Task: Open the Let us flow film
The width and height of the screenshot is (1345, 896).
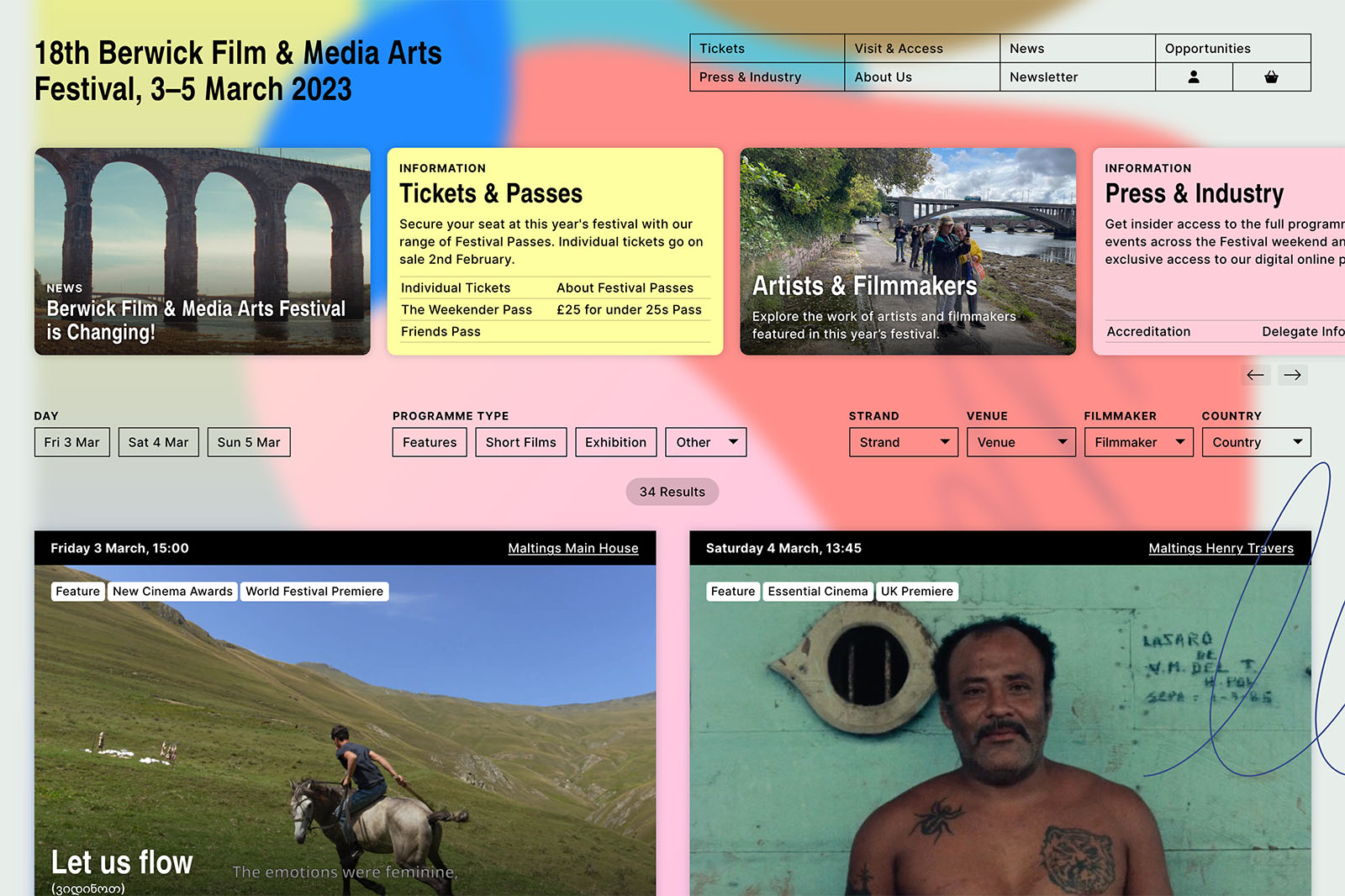Action: [122, 862]
